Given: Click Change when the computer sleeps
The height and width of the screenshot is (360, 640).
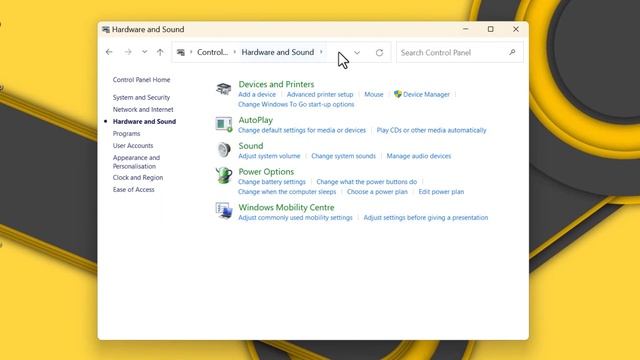Looking at the screenshot, I should 287,191.
